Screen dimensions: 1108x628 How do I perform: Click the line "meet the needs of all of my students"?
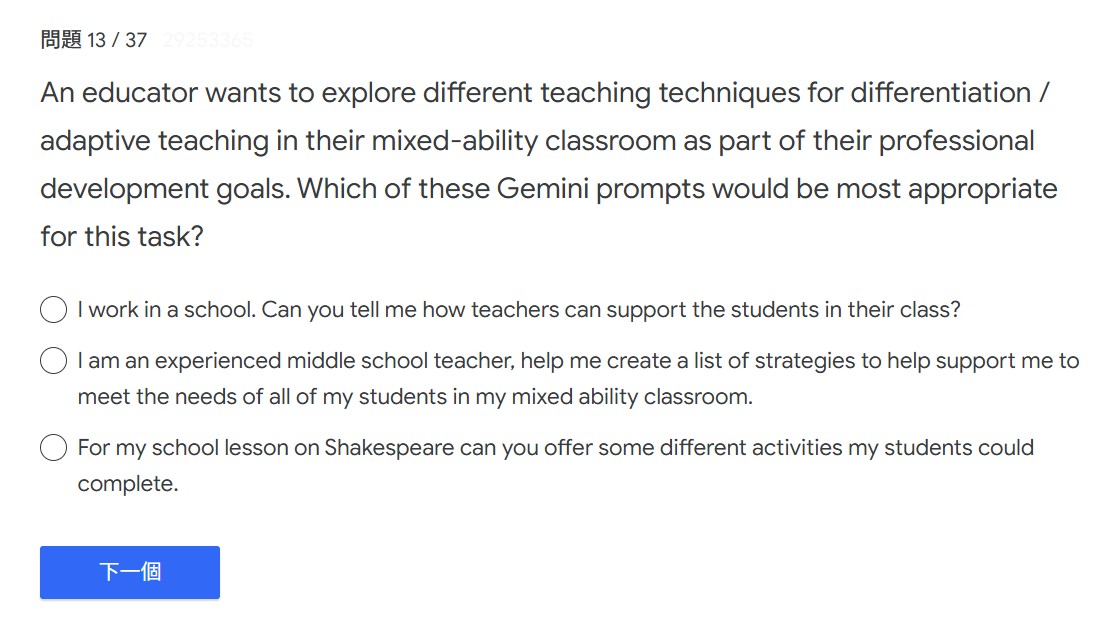click(x=414, y=397)
